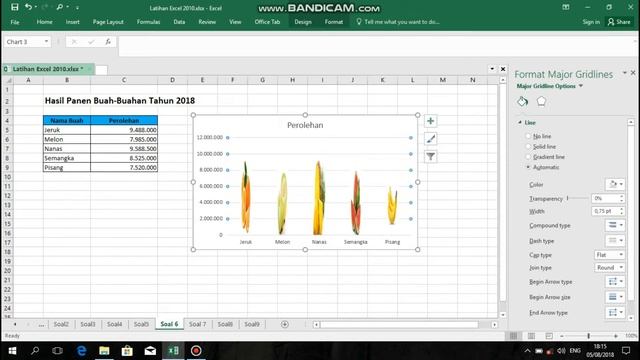Open File Explorer from taskbar
This screenshot has width=640, height=360.
pyautogui.click(x=104, y=351)
